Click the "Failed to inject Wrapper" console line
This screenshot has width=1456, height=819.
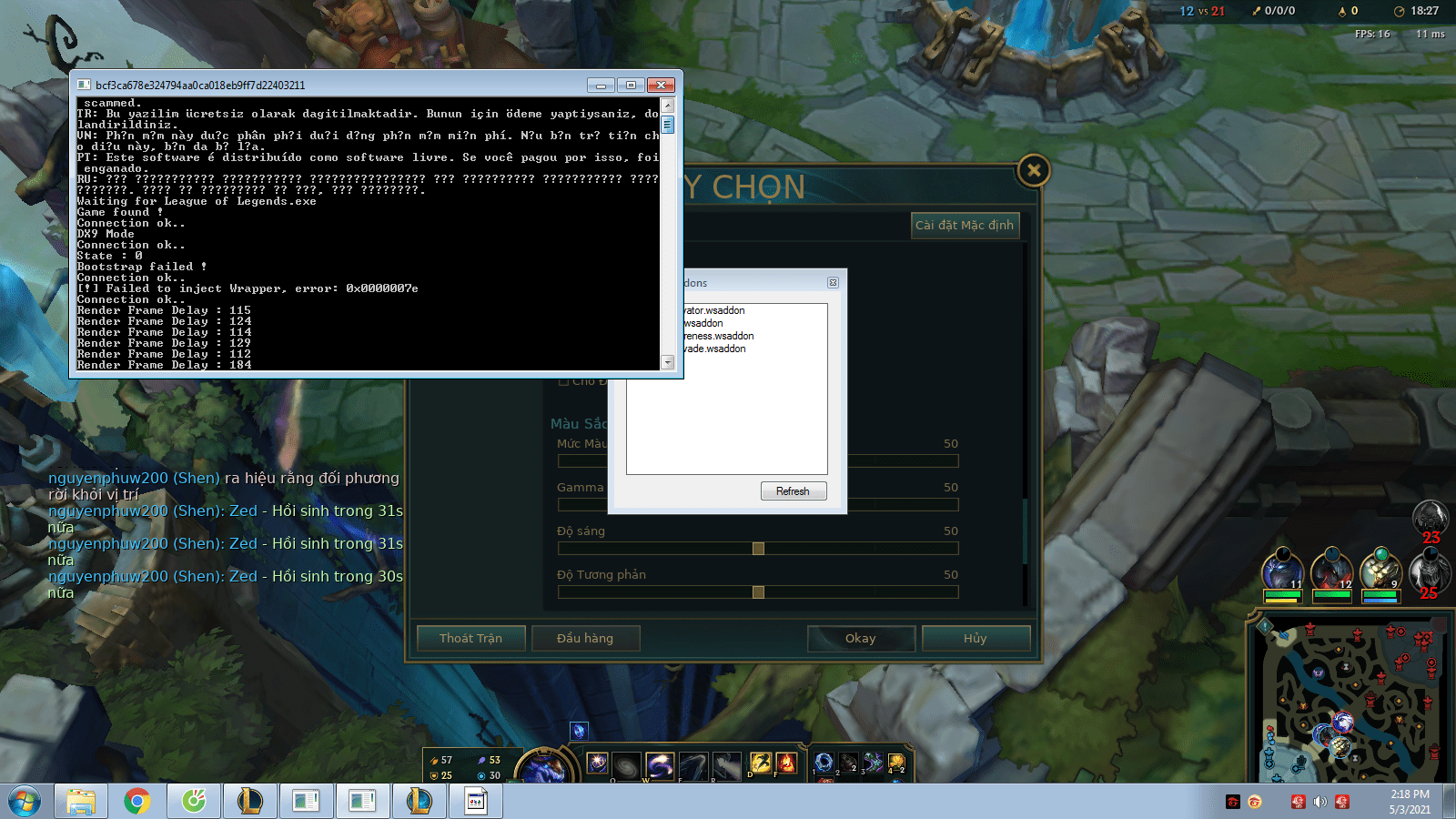(x=248, y=288)
